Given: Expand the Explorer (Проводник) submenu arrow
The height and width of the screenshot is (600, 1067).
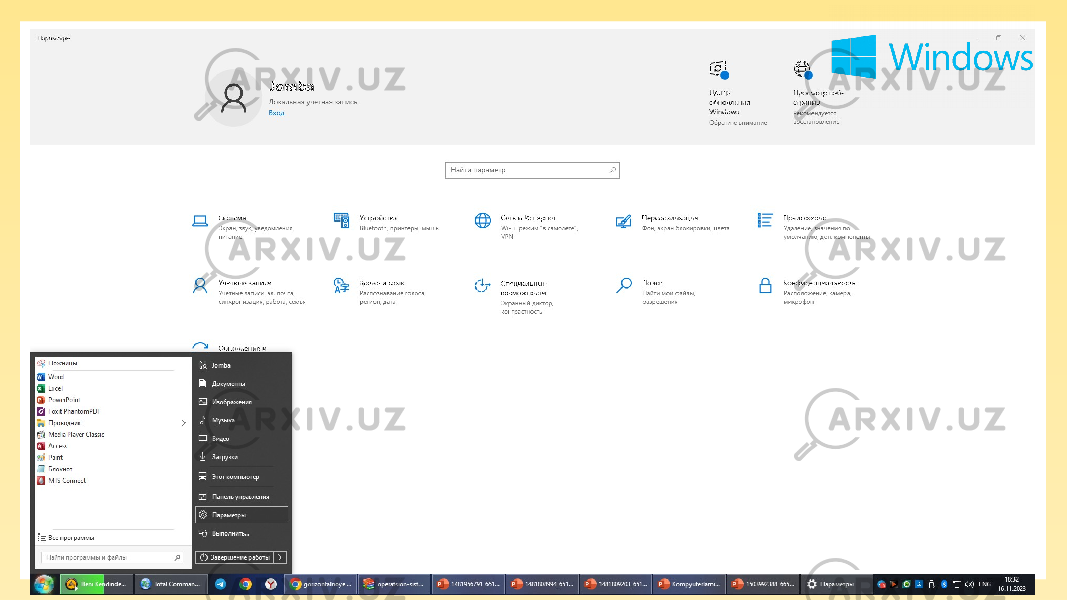Looking at the screenshot, I should 184,423.
